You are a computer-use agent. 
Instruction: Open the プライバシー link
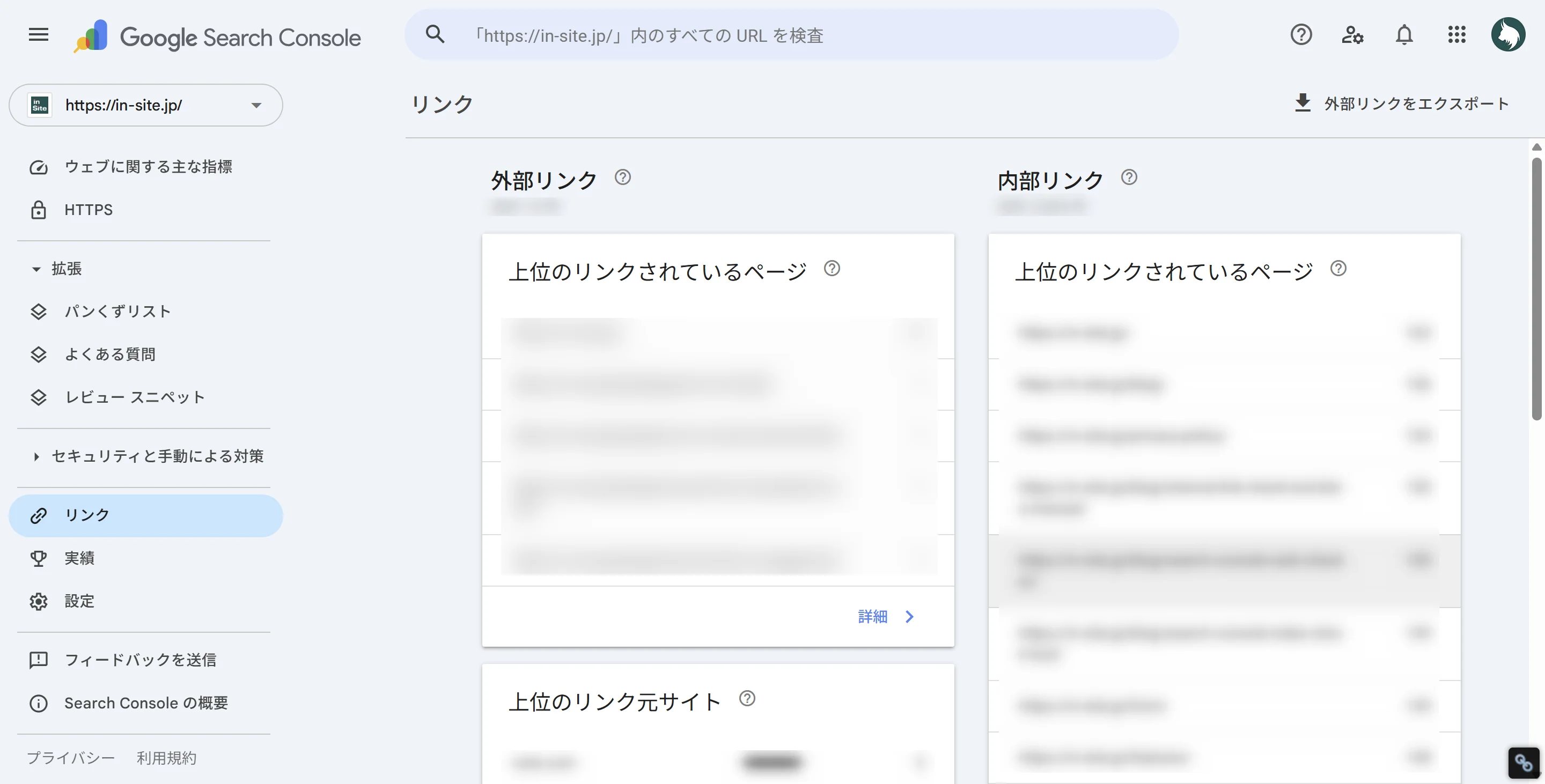pos(71,758)
